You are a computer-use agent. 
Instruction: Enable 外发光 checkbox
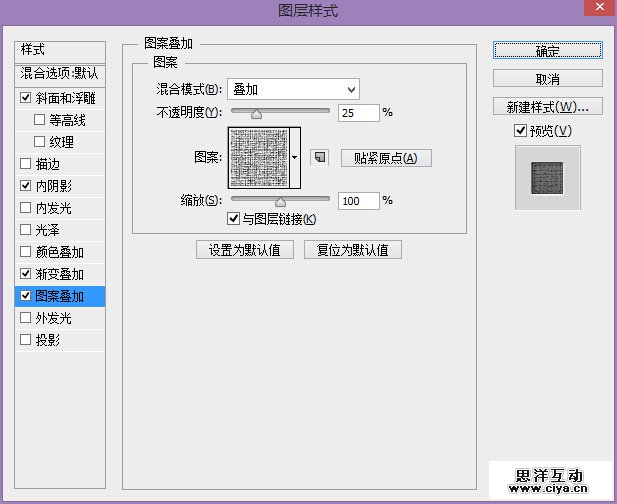(x=26, y=318)
